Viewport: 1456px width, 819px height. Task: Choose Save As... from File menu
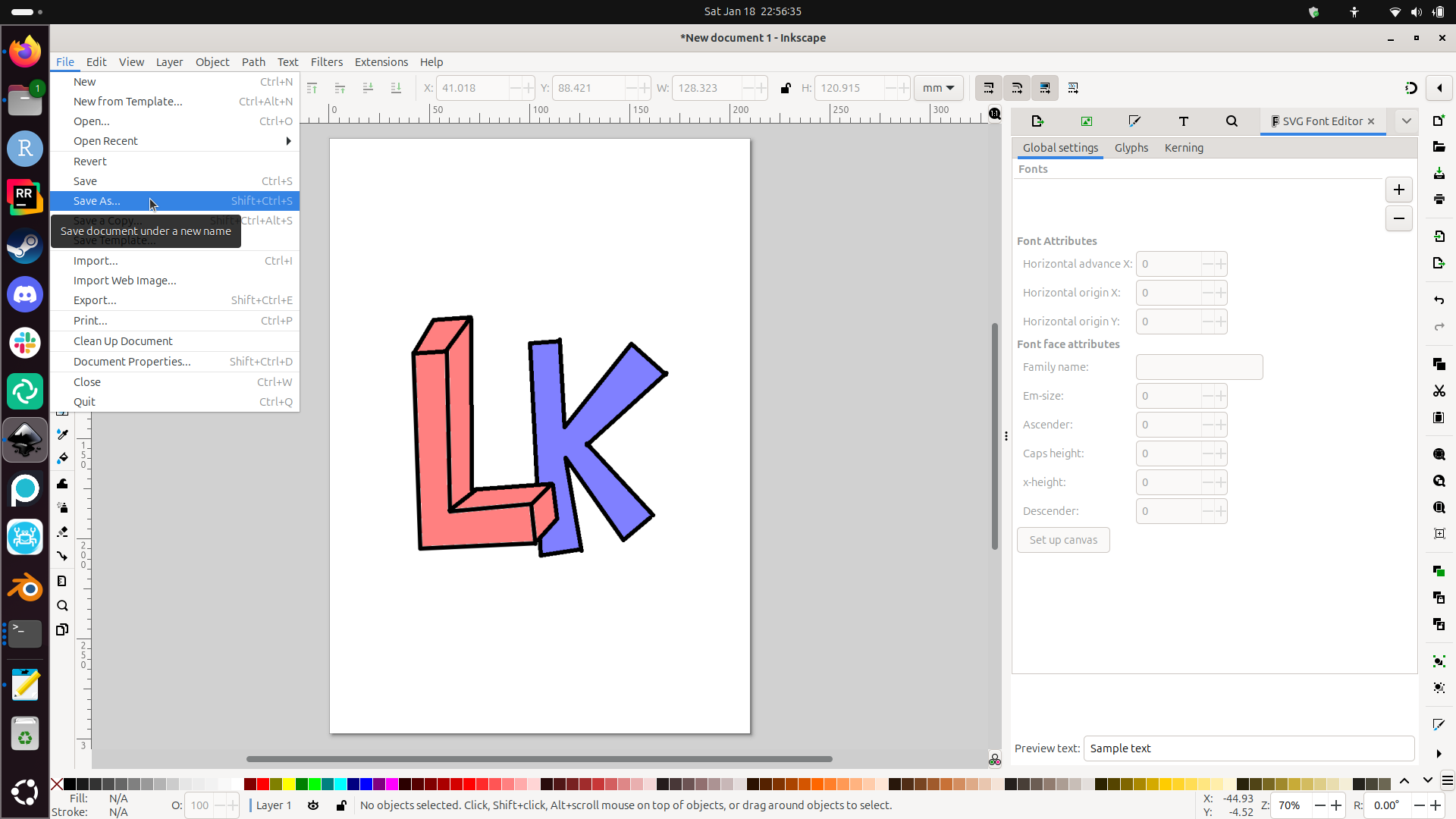click(x=175, y=201)
